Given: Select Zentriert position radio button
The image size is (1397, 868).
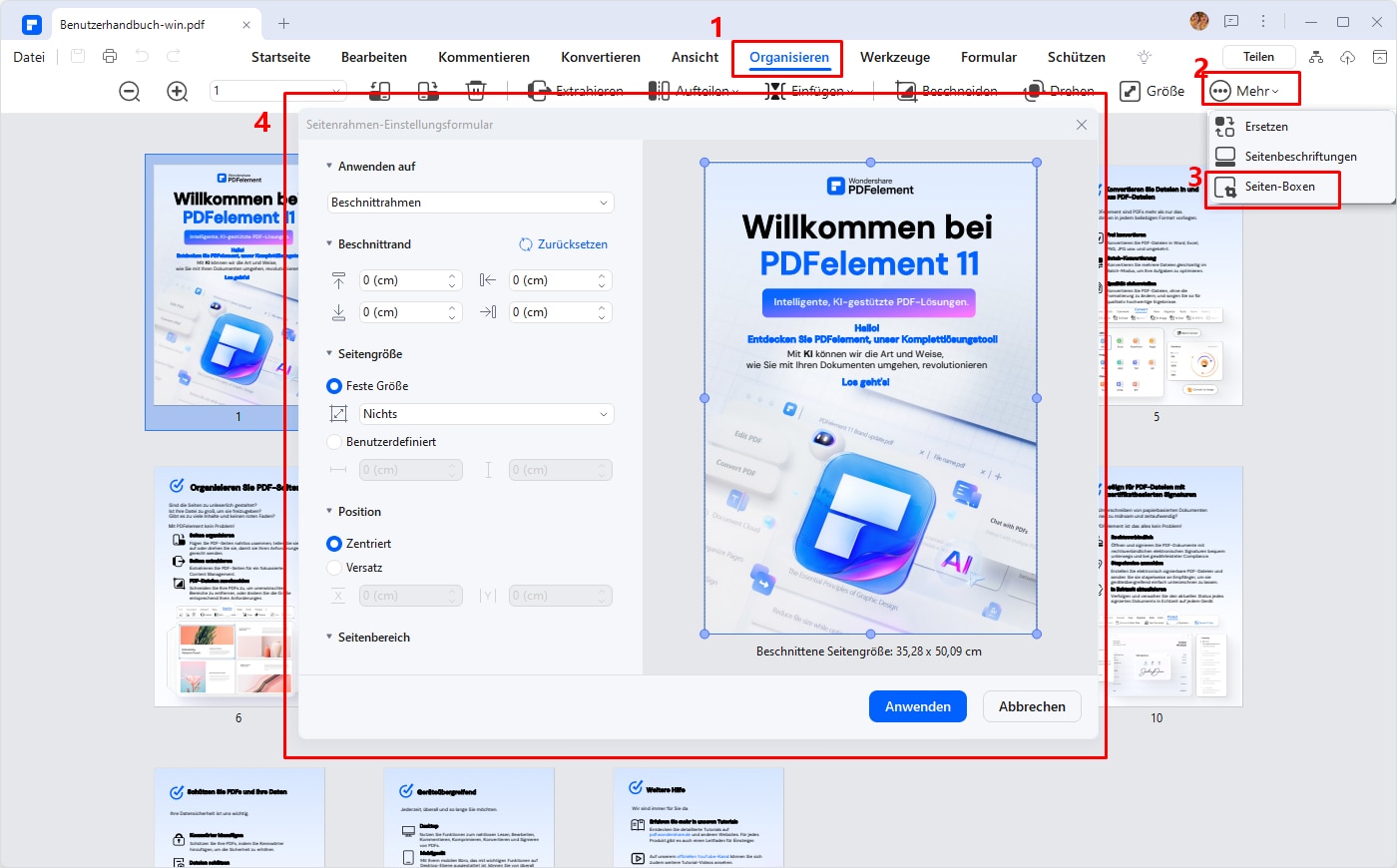Looking at the screenshot, I should pyautogui.click(x=334, y=544).
